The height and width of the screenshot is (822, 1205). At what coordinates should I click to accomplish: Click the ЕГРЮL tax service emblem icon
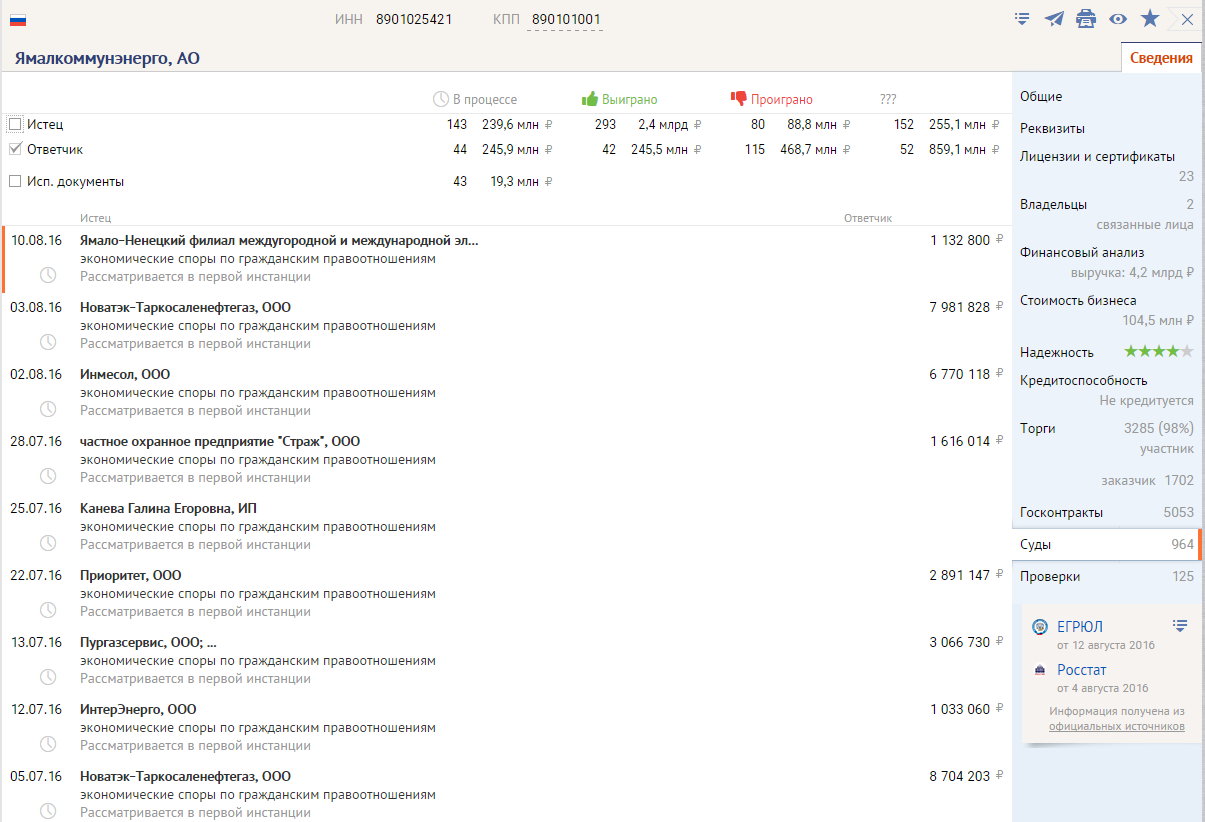pos(1040,627)
